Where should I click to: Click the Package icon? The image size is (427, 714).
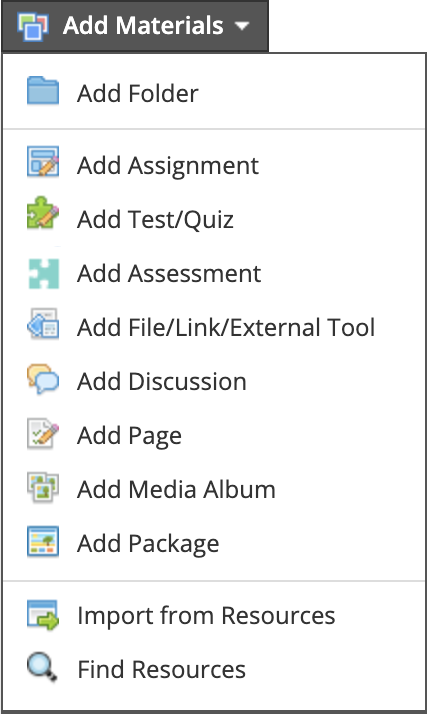[43, 541]
